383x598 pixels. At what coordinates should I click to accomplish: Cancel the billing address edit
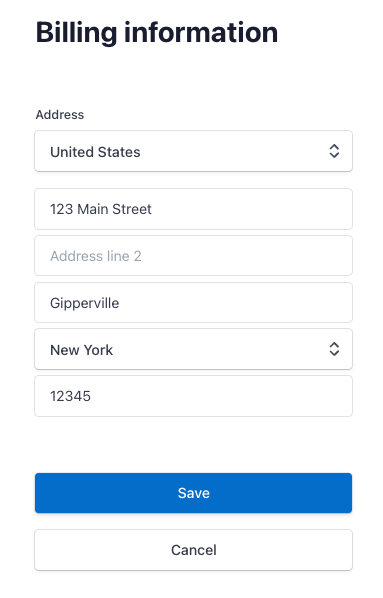(193, 550)
